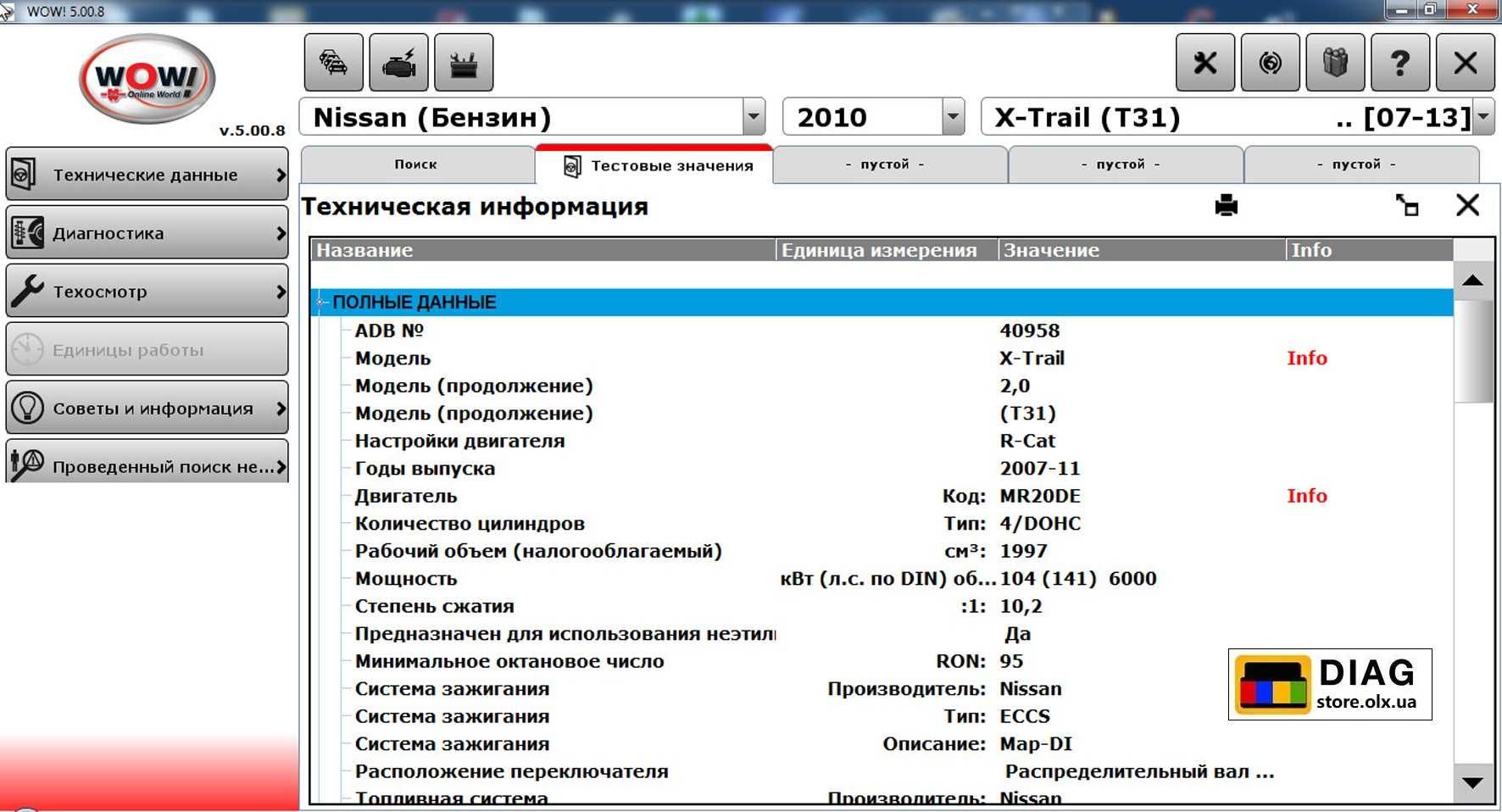This screenshot has height=812, width=1502.
Task: Click the WOW! Online World logo
Action: pos(147,80)
